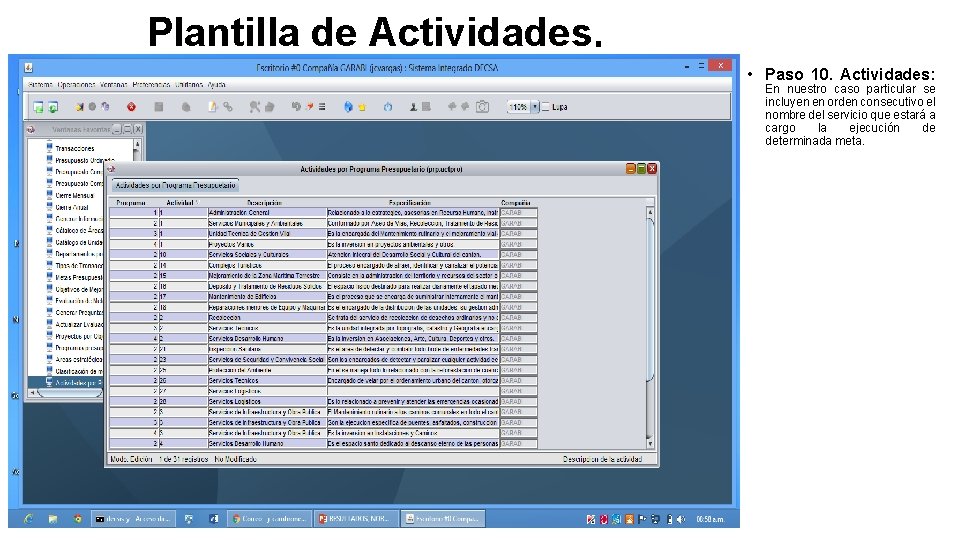The width and height of the screenshot is (960, 540).
Task: Click the pencil and paper edit icon
Action: pyautogui.click(x=212, y=107)
